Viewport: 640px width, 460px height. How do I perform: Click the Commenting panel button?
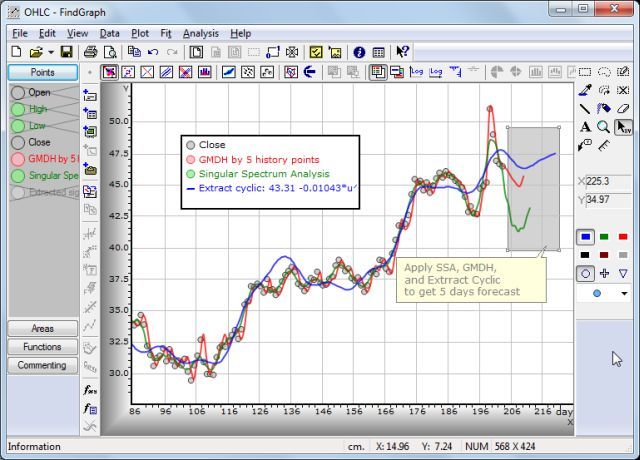tap(42, 365)
